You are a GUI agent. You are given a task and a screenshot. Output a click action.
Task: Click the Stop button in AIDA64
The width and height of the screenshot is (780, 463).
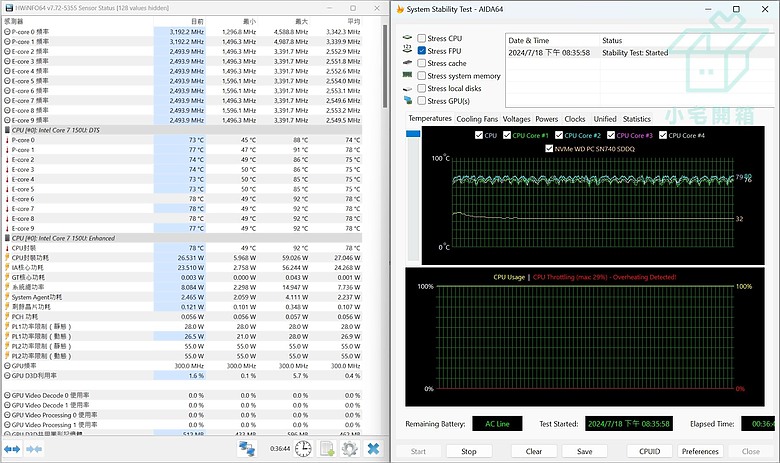pyautogui.click(x=469, y=451)
